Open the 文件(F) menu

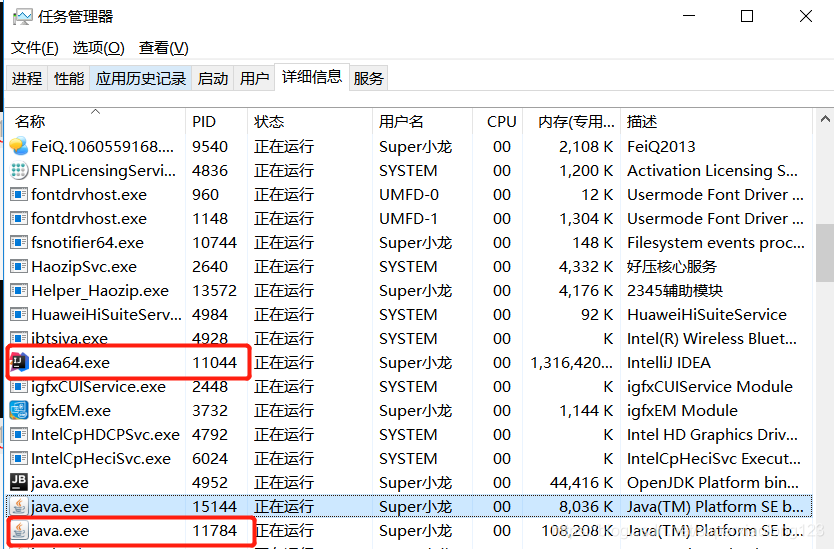coord(35,48)
